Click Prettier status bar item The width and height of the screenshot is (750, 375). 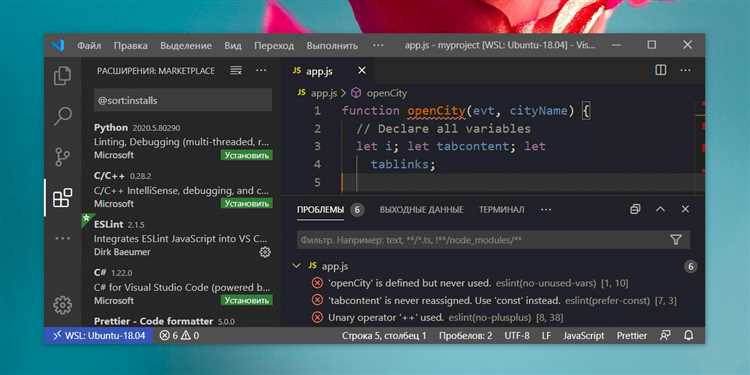[631, 336]
